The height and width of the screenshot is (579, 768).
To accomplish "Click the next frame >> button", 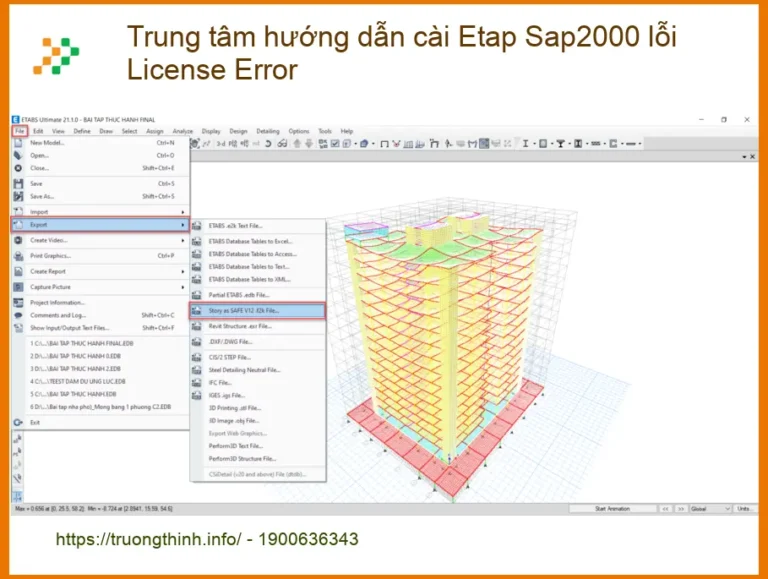I will pos(681,509).
